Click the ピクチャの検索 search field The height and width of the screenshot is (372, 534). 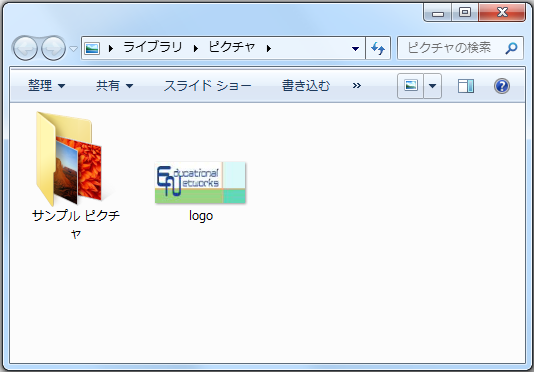click(x=460, y=48)
